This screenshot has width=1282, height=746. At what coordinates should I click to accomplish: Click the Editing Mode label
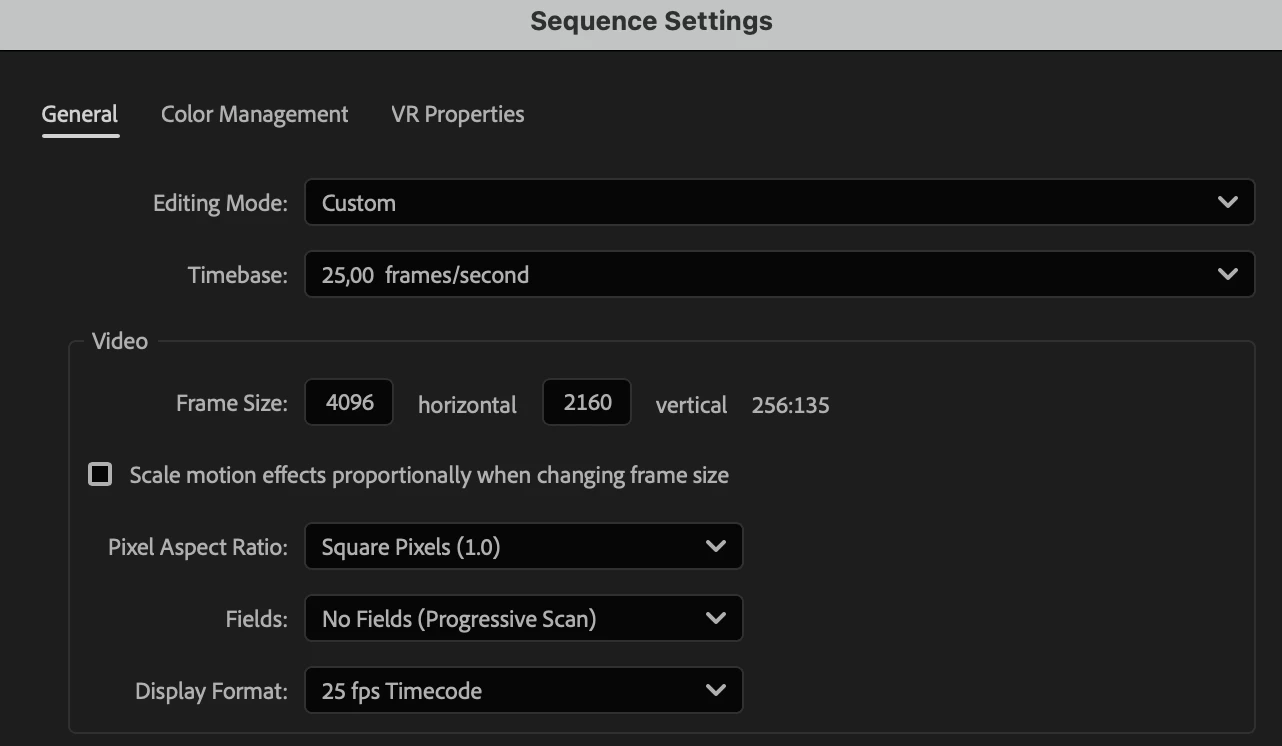pos(220,204)
